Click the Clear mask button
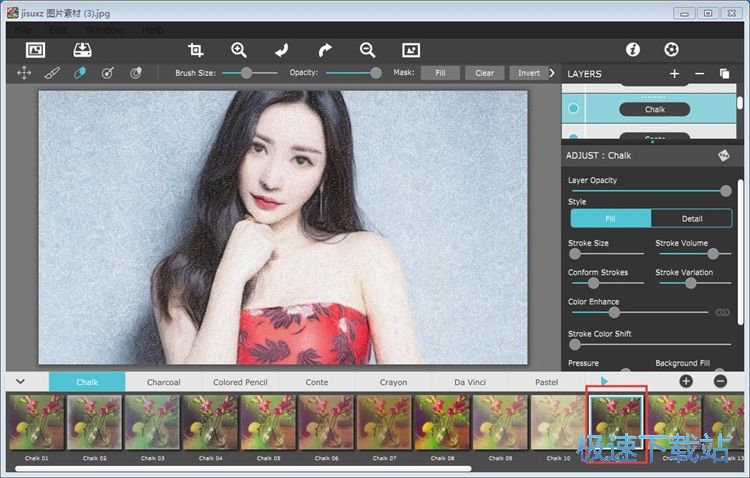Image resolution: width=750 pixels, height=478 pixels. click(x=484, y=73)
